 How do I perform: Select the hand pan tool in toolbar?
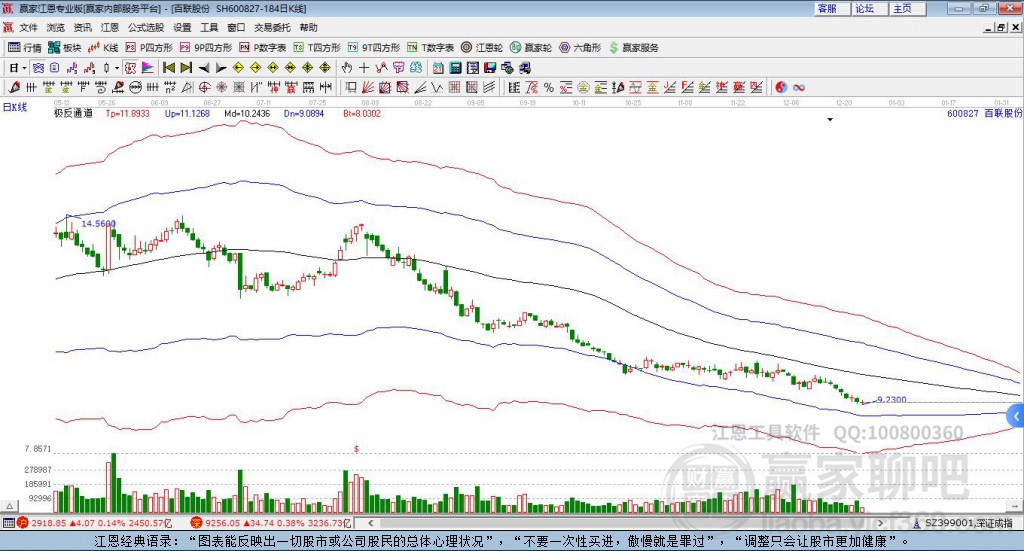tap(347, 67)
